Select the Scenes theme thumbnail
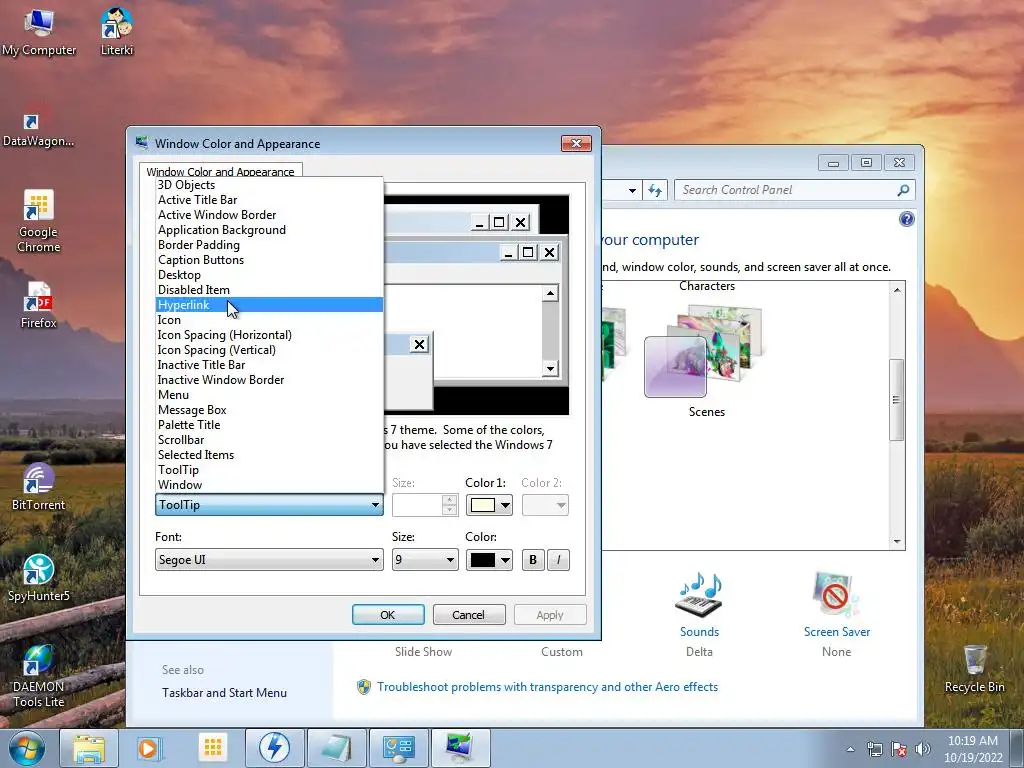 pos(704,353)
